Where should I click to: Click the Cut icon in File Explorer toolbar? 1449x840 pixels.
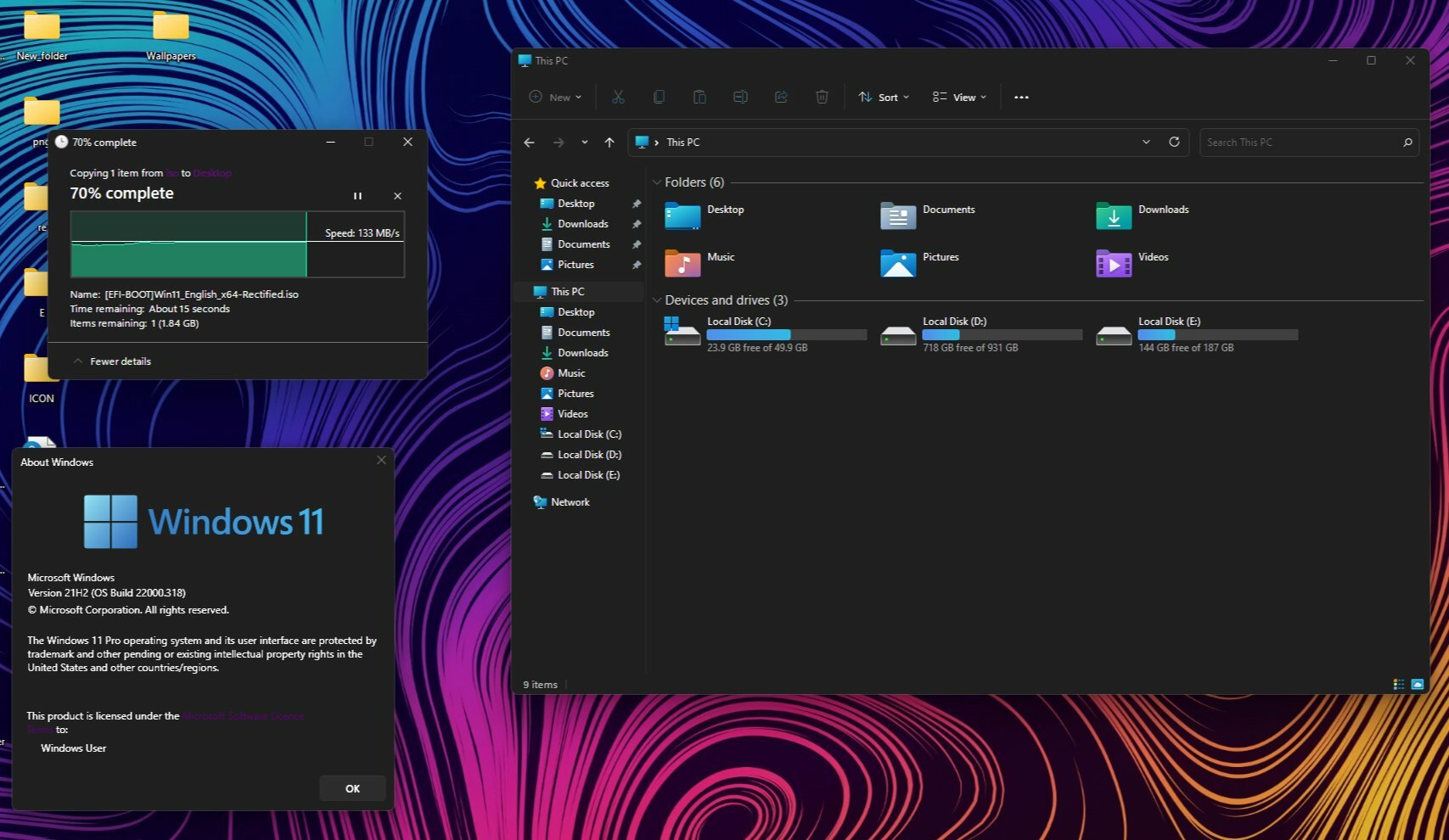coord(618,98)
